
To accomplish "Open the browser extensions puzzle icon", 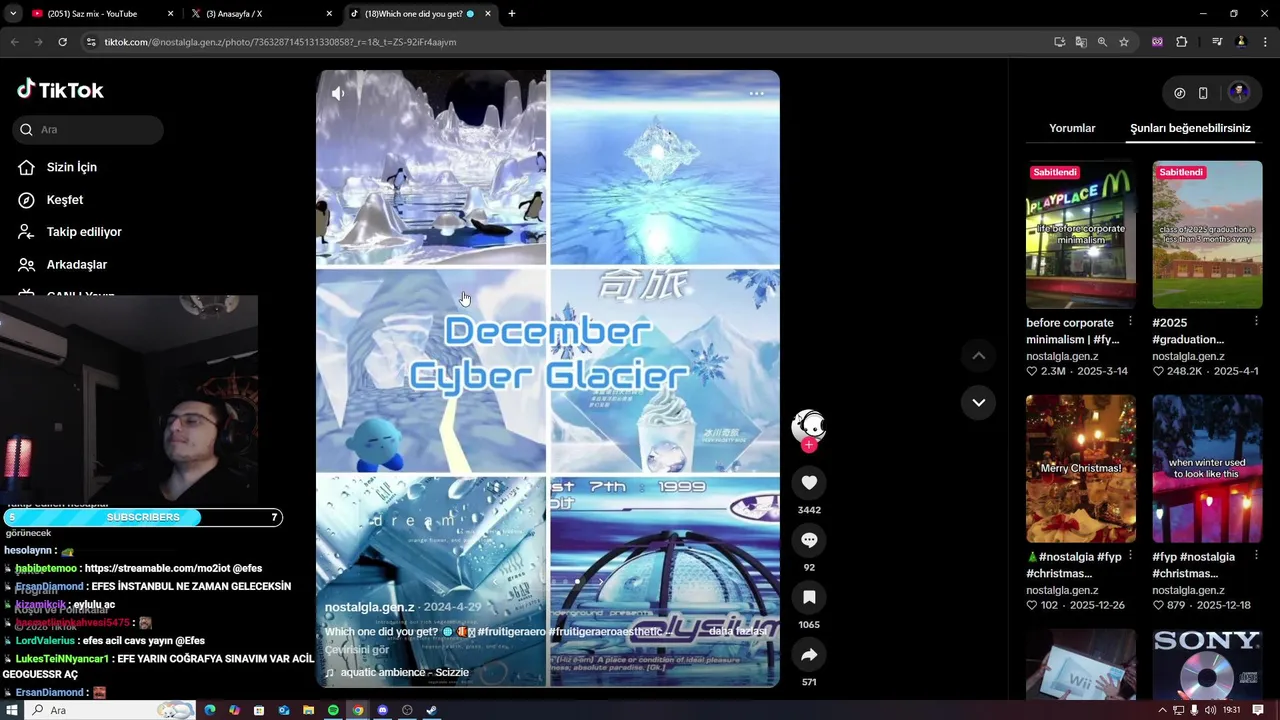I will 1182,42.
